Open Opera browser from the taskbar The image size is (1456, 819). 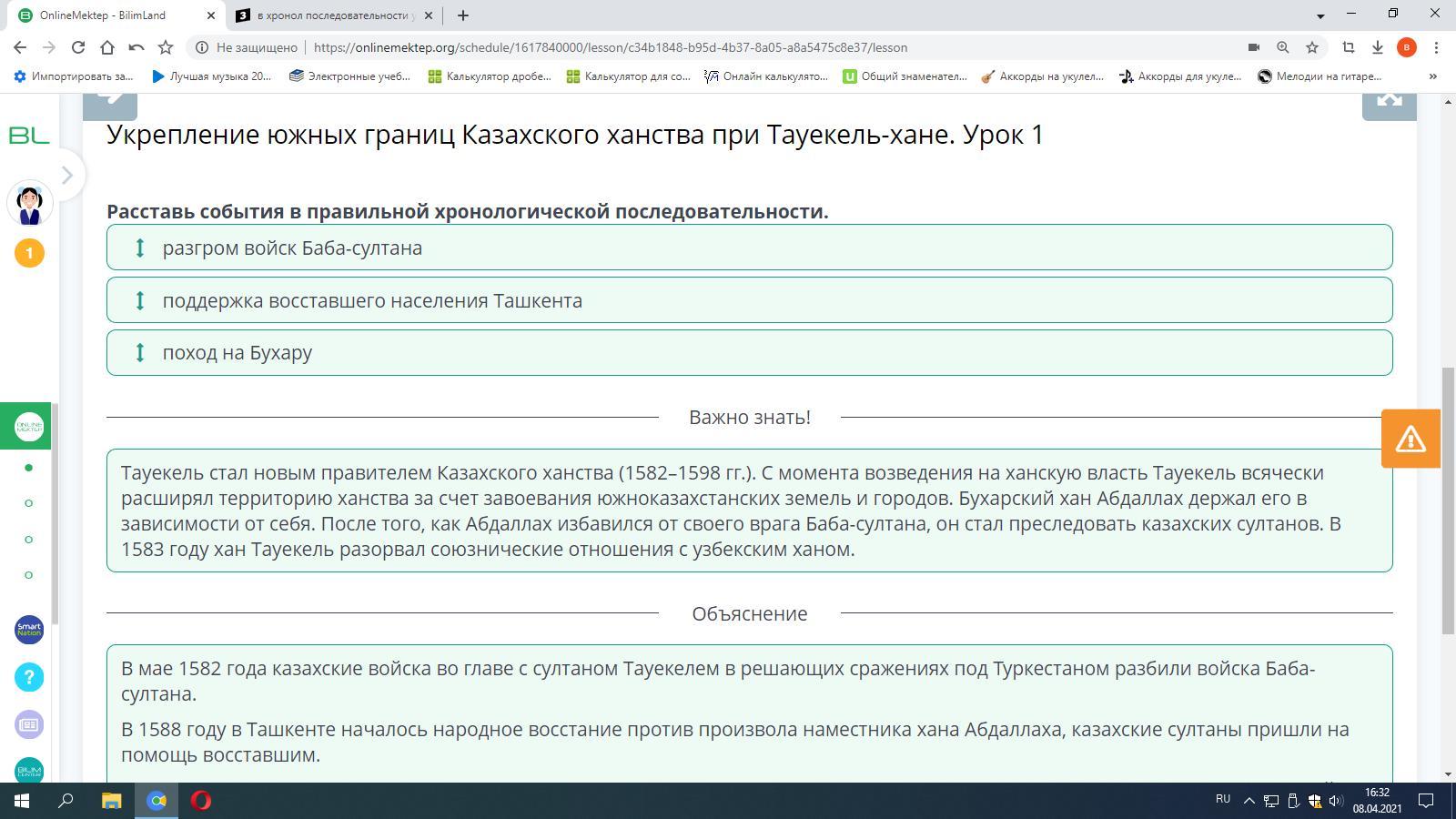[201, 801]
